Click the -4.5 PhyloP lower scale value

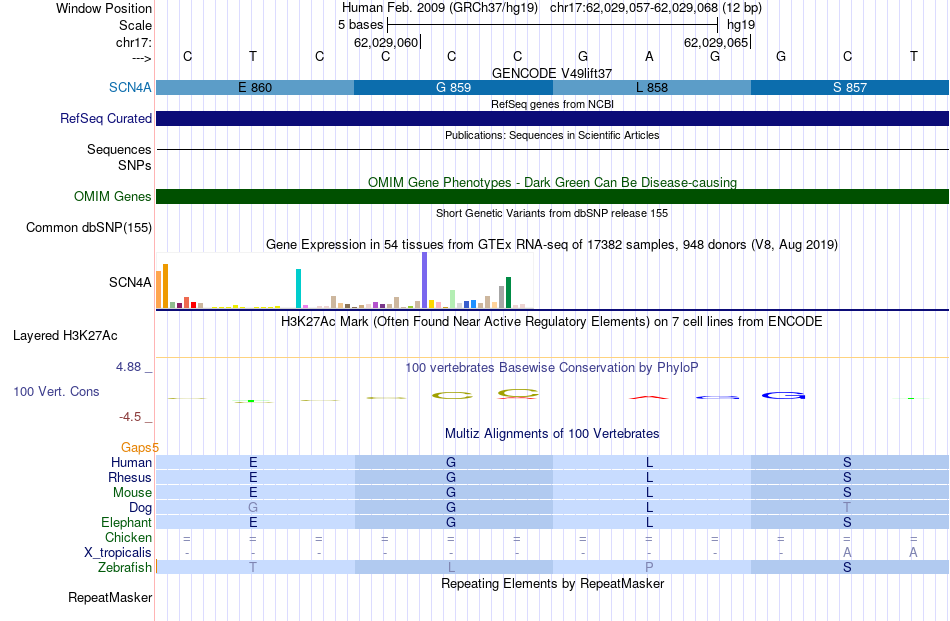[130, 417]
